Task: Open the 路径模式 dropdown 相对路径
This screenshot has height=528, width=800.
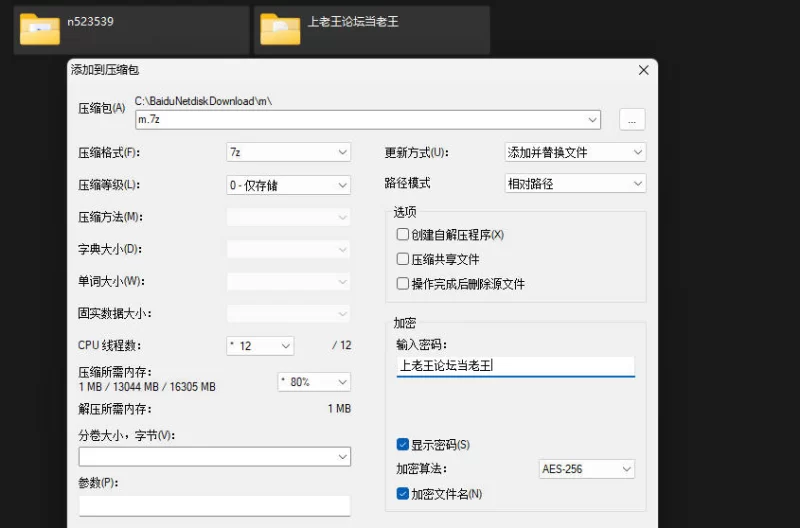Action: [x=575, y=184]
